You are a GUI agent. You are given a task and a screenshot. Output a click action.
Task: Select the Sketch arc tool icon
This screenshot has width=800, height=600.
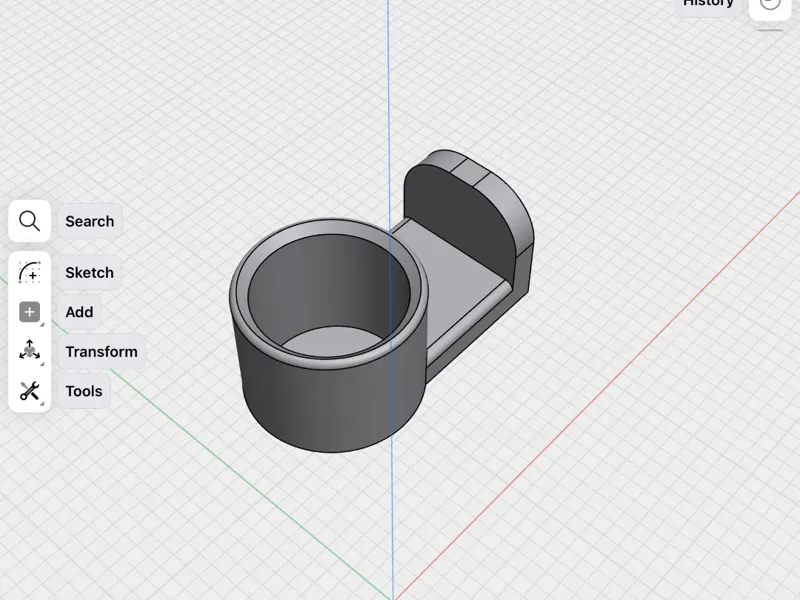point(29,272)
